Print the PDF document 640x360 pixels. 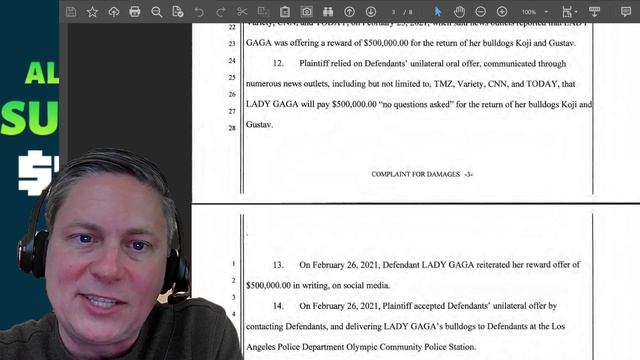pyautogui.click(x=135, y=12)
